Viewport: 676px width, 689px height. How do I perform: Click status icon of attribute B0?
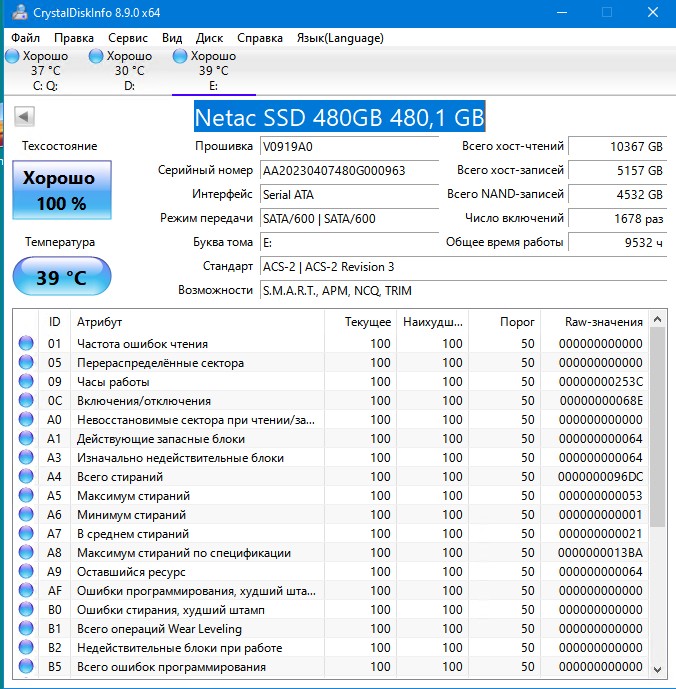(x=26, y=609)
